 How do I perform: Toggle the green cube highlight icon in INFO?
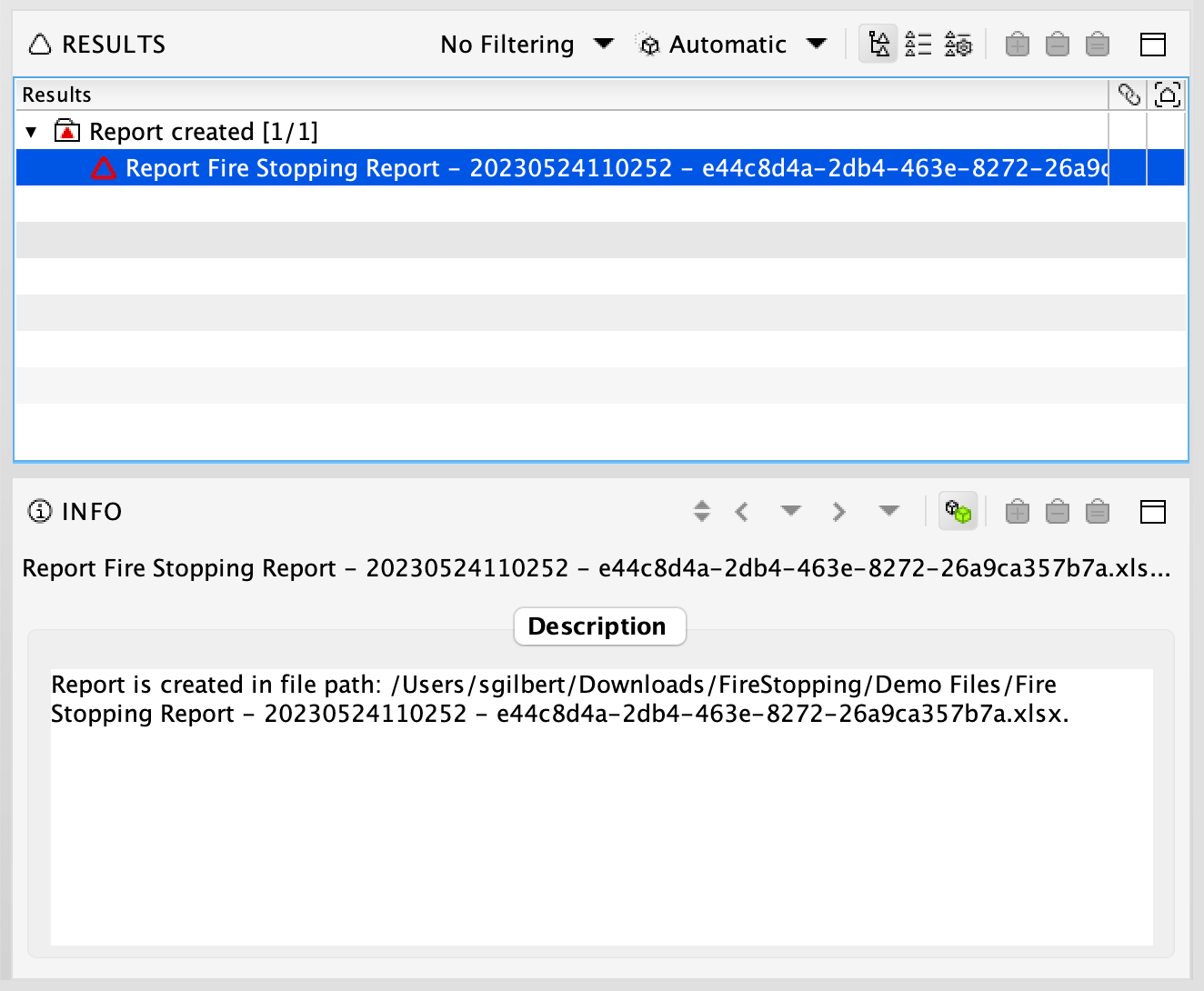tap(958, 511)
